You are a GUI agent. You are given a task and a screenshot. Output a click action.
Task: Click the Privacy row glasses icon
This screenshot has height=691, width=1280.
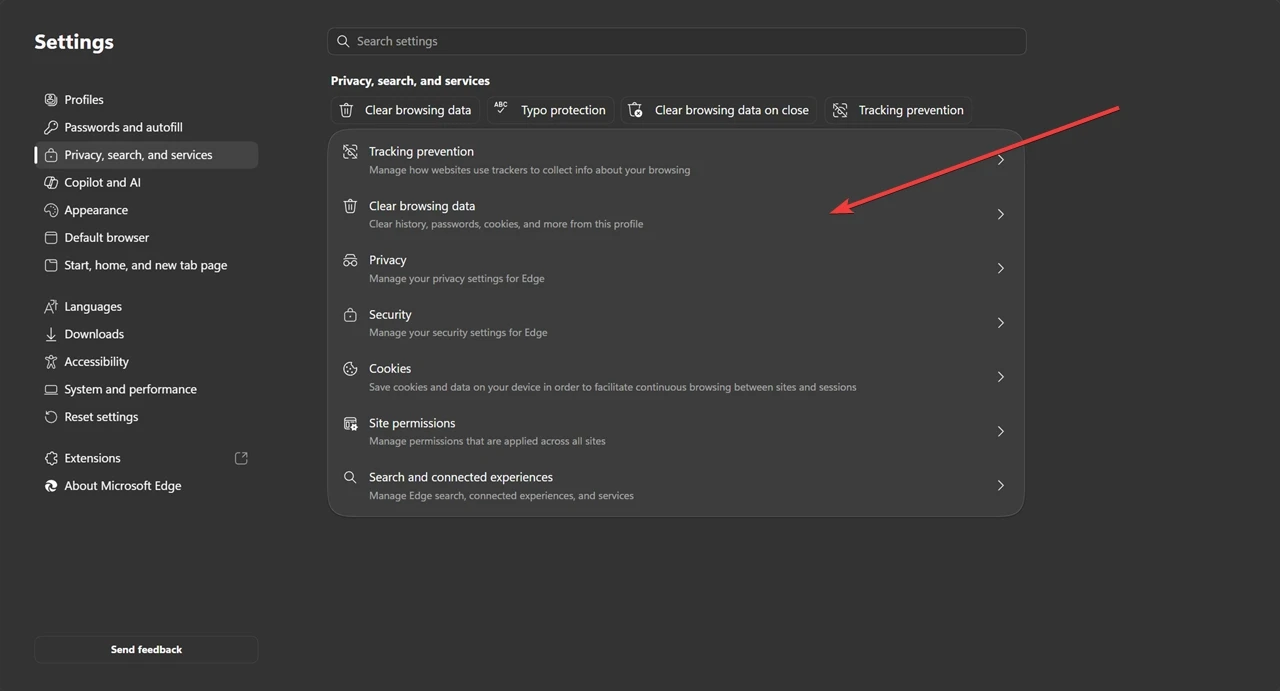click(x=350, y=260)
